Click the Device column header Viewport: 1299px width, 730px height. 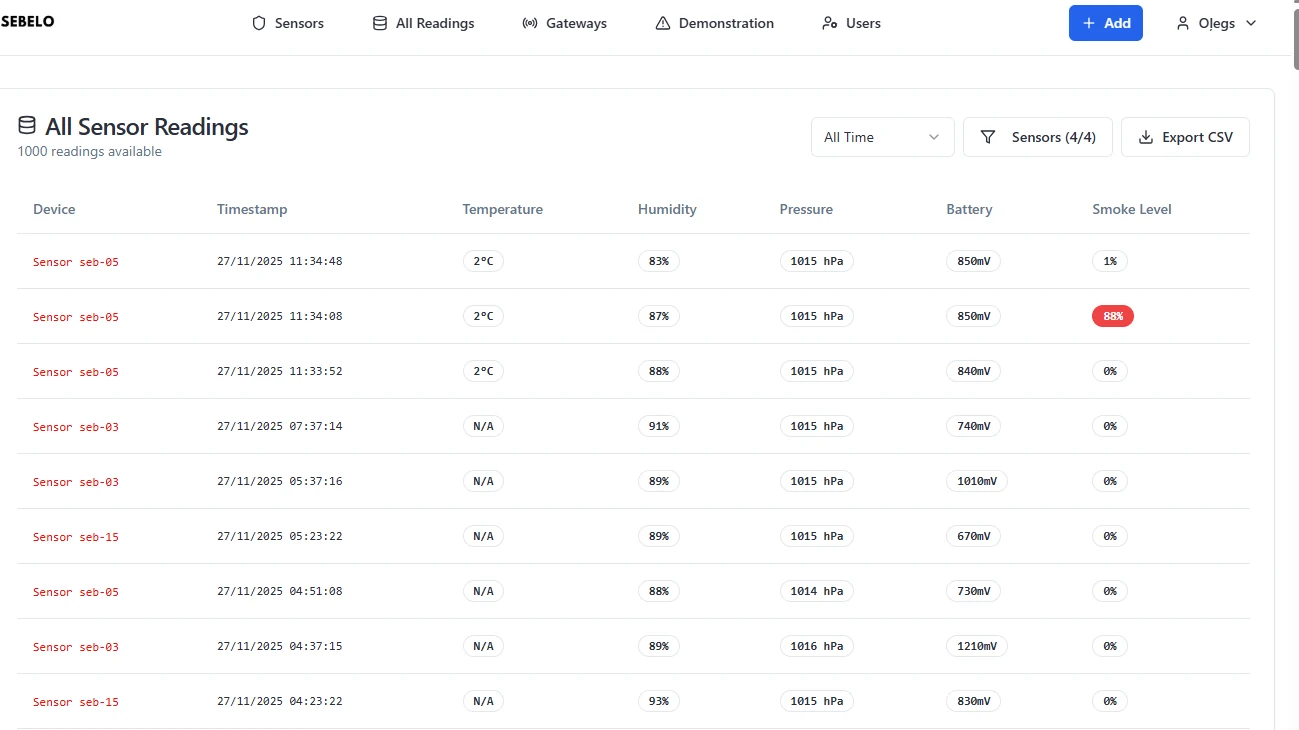pos(54,209)
